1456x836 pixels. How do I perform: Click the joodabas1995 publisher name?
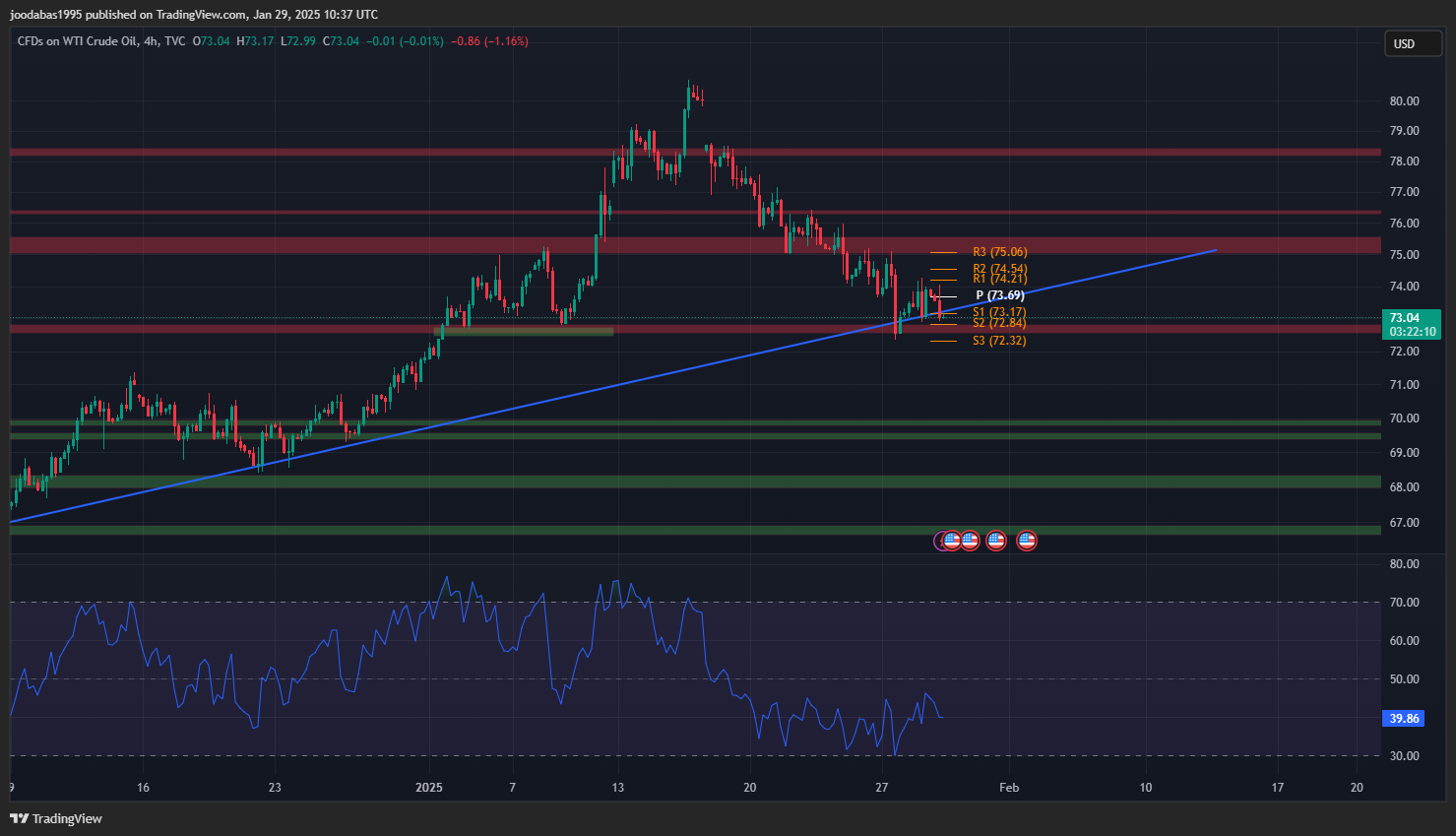[x=46, y=15]
